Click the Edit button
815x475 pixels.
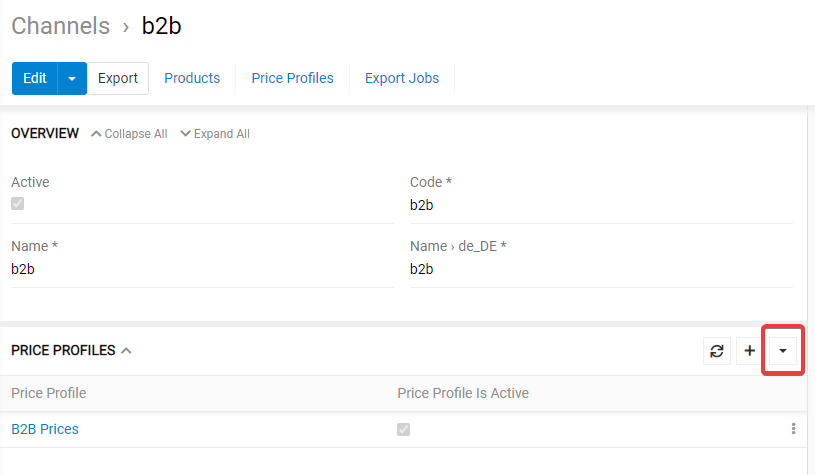click(35, 78)
